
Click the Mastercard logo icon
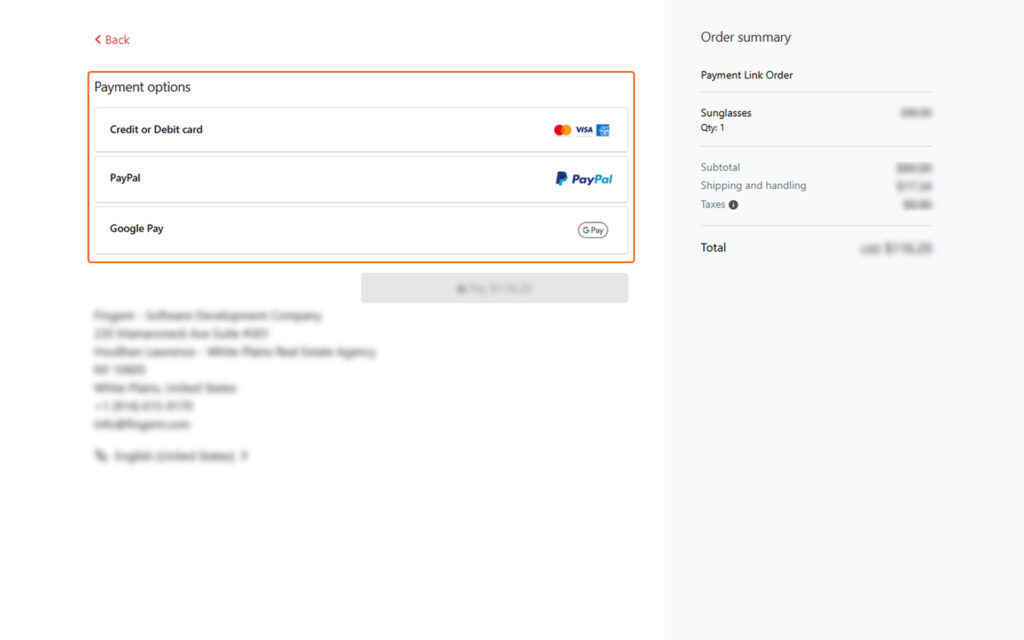coord(562,130)
